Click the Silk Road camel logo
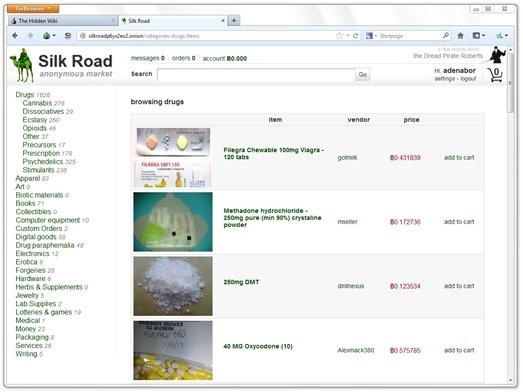Viewport: 523px width, 392px height. tap(22, 65)
